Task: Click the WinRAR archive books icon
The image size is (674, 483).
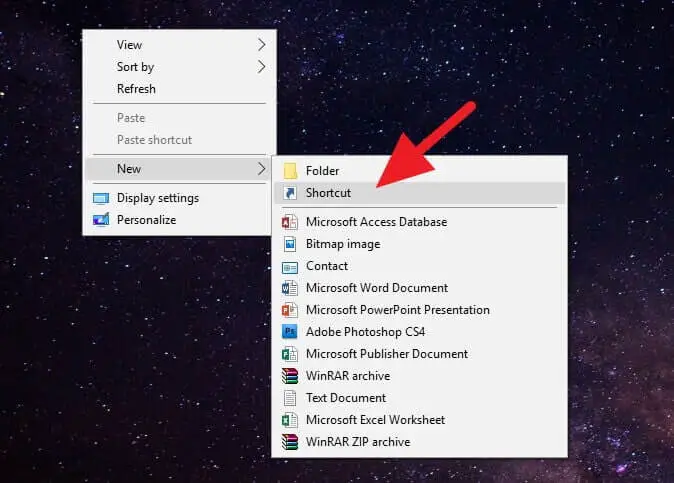Action: (x=290, y=376)
